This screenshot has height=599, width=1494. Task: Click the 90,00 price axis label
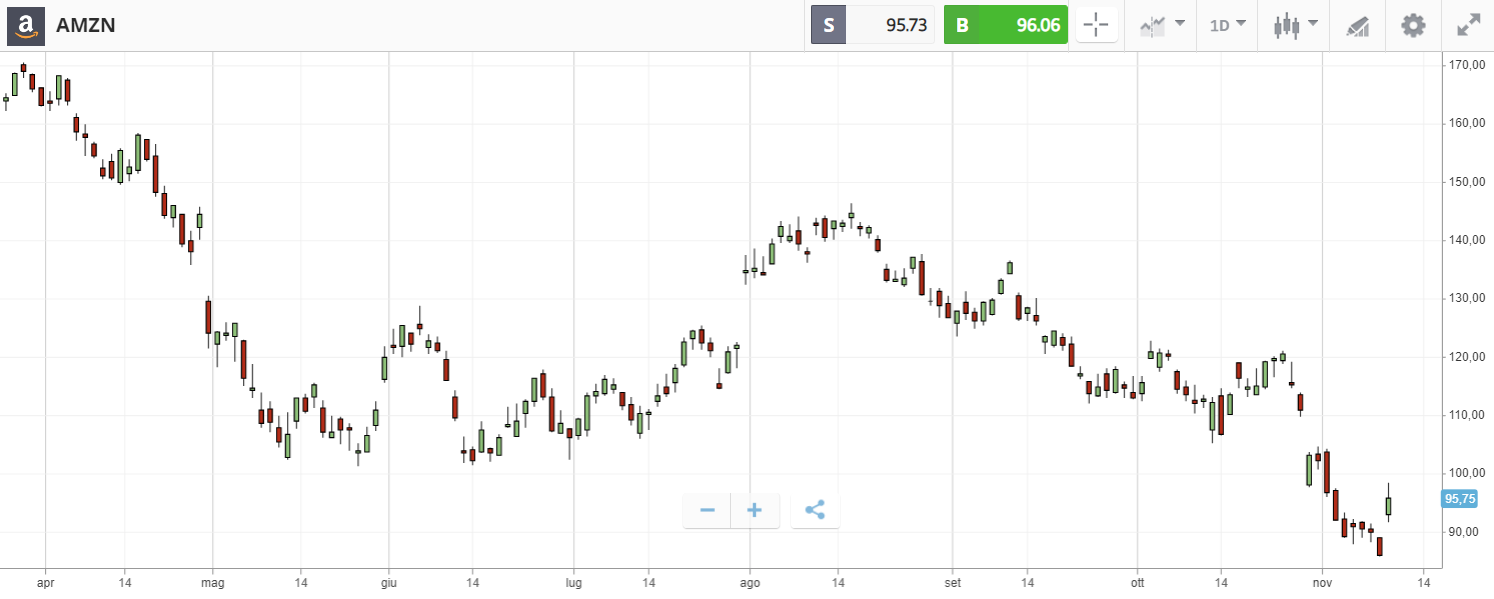(1463, 532)
